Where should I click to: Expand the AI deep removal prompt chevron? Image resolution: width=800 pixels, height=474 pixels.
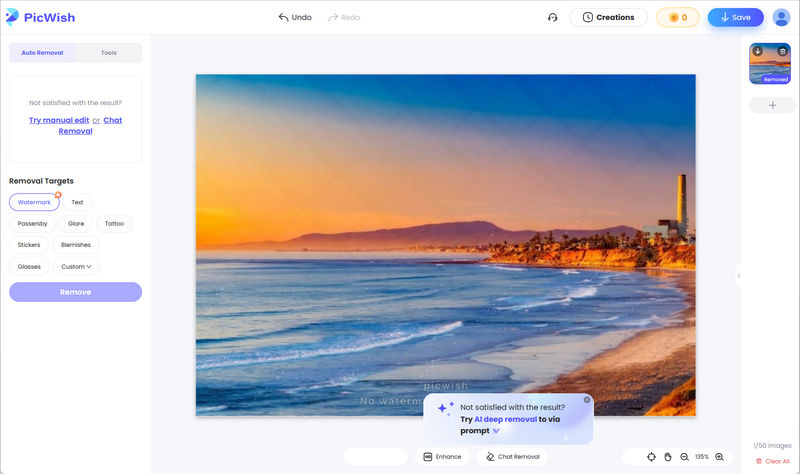pos(496,431)
